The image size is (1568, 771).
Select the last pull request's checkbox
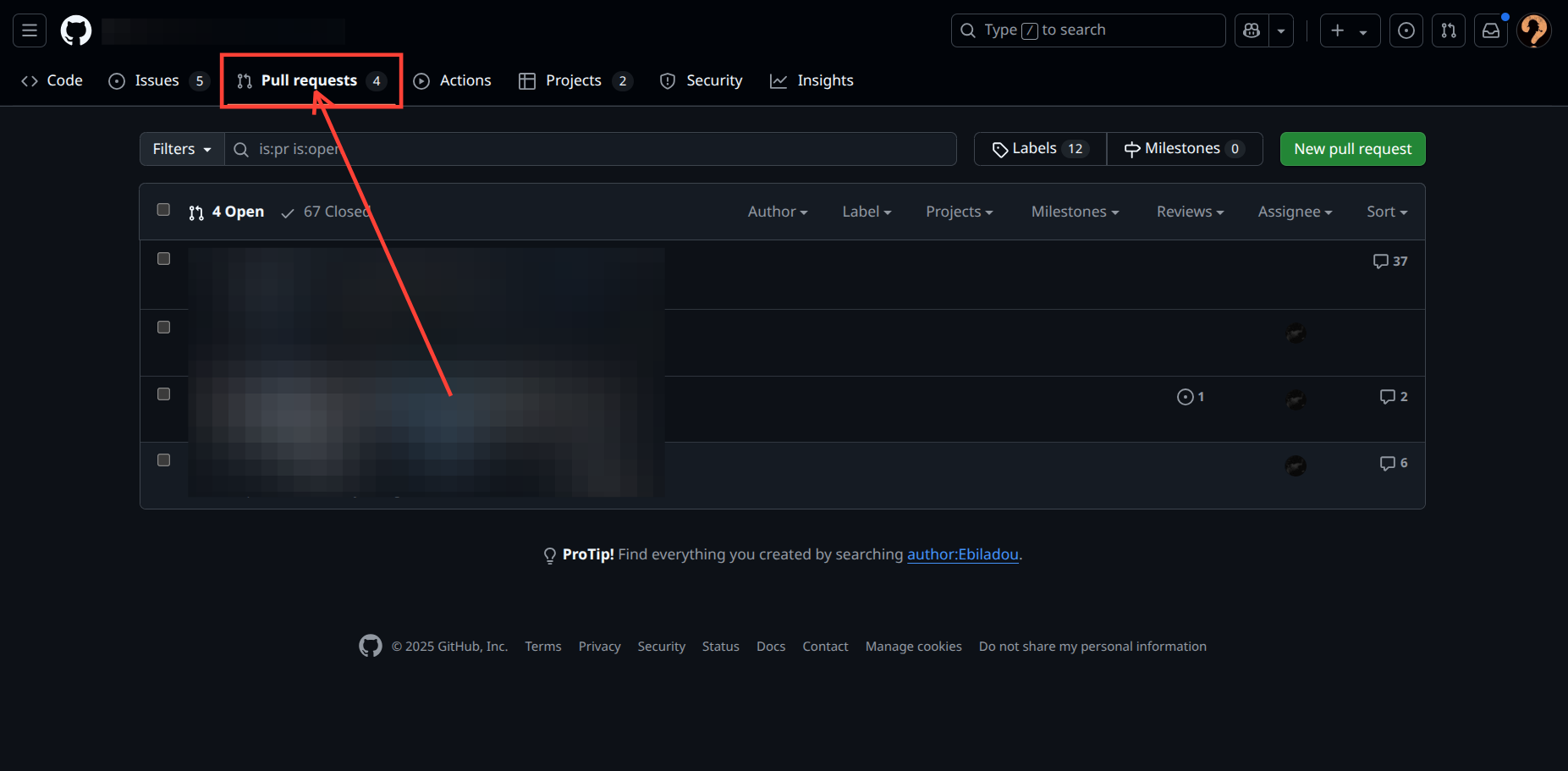tap(164, 460)
